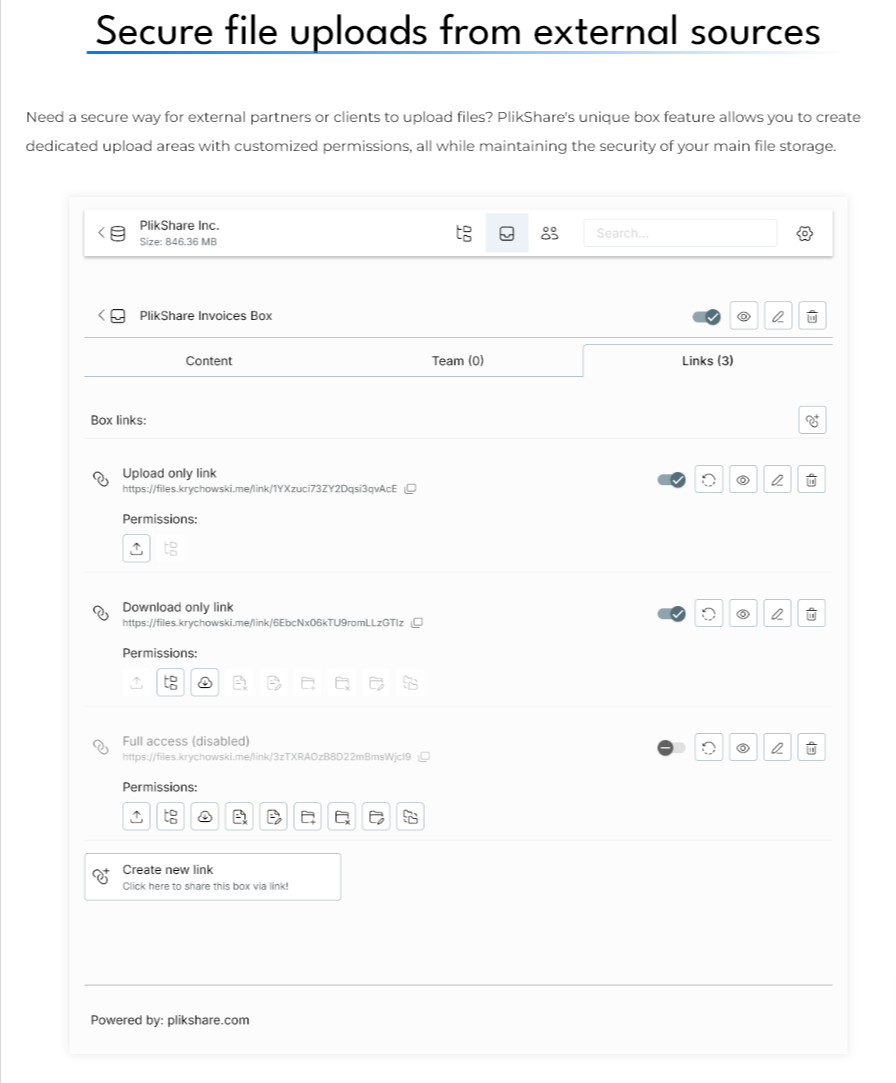Toggle rename-folder permission on Download only link
This screenshot has height=1083, width=896.
click(x=376, y=682)
